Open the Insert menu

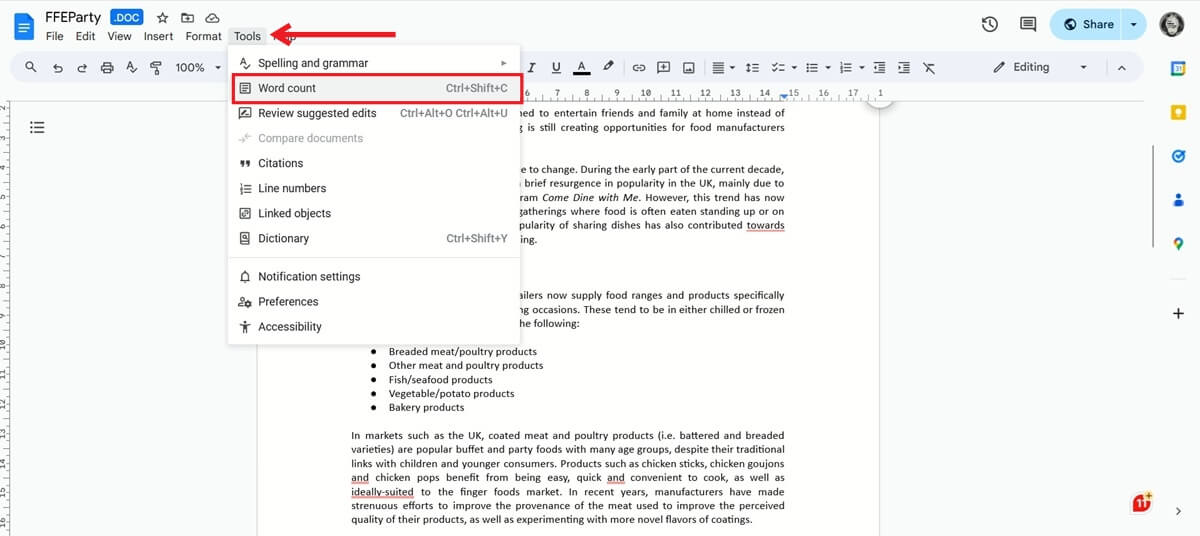(158, 36)
